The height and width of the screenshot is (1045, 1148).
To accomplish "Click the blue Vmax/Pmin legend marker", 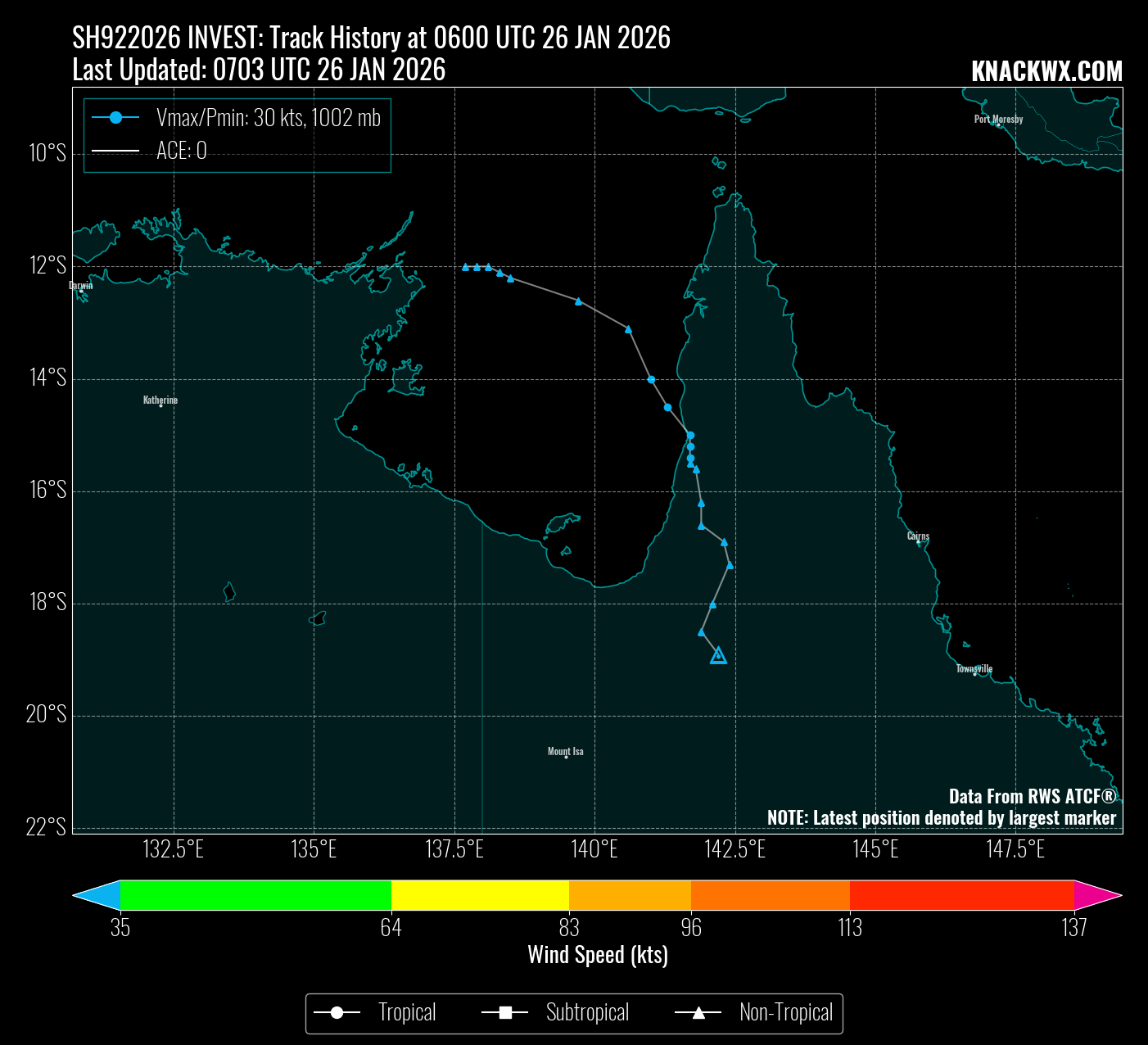I will tap(115, 118).
